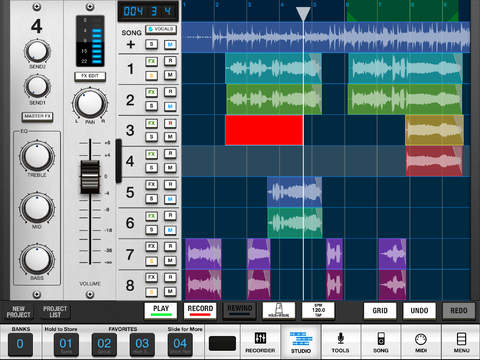Click the Bass EQ knob
The width and height of the screenshot is (480, 360).
tap(37, 259)
